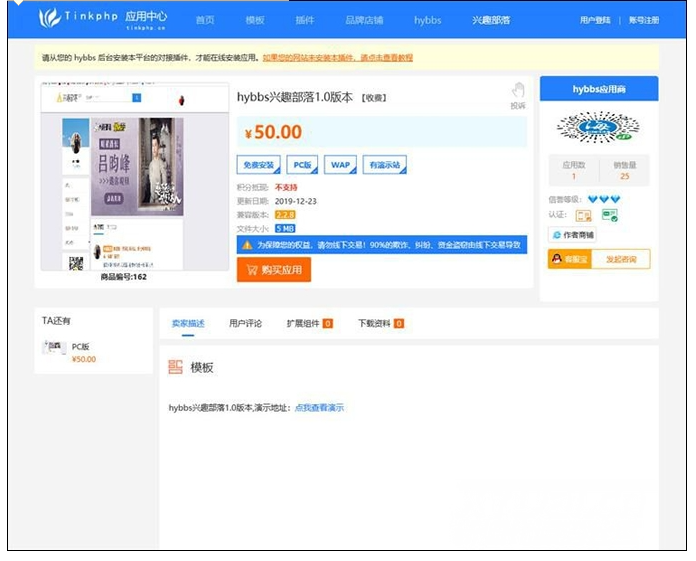Viewport: 696px width, 561px height.
Task: Click the hybbs应用商 header
Action: pyautogui.click(x=599, y=89)
